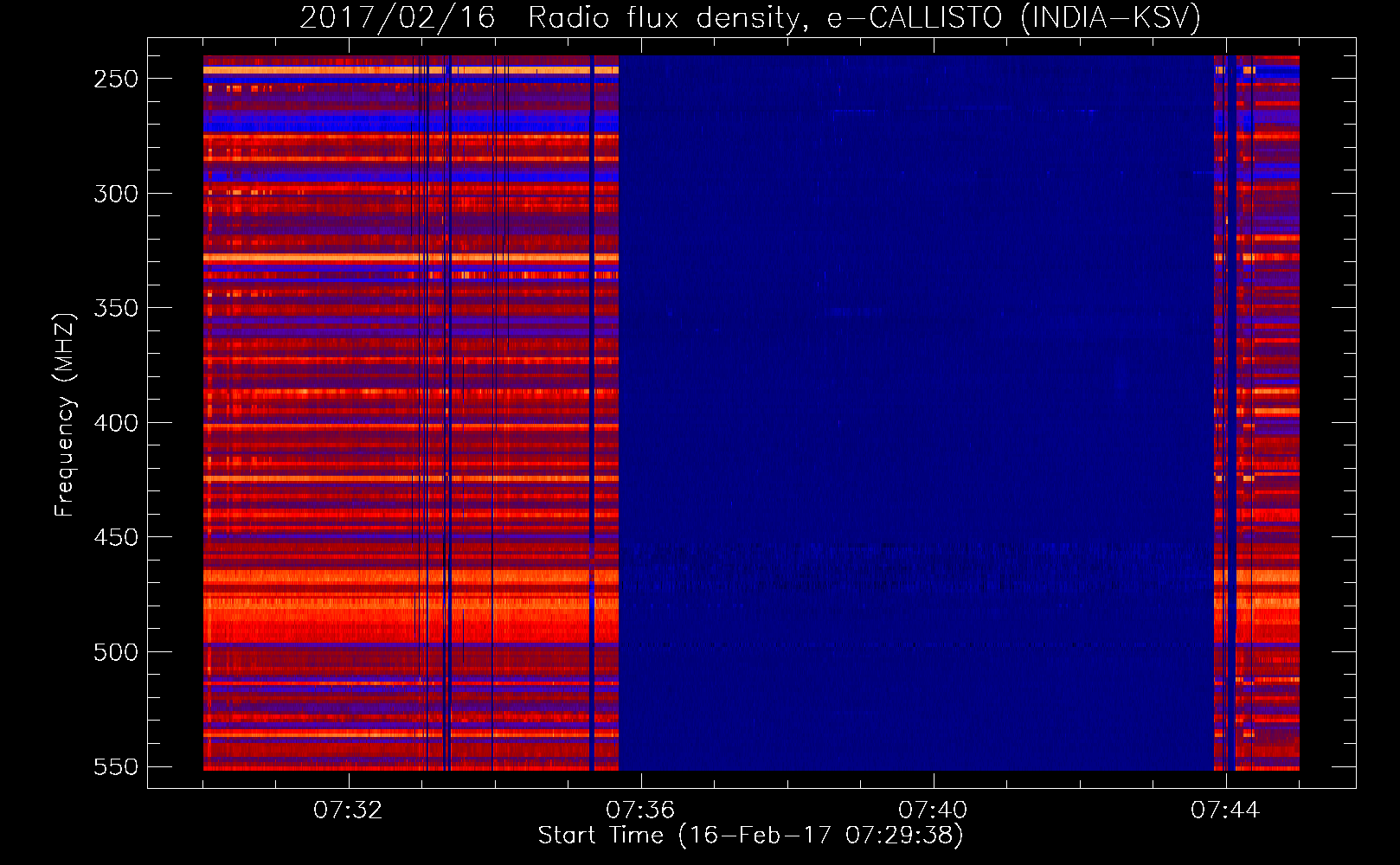Click the 07:44 time tick label

(x=1225, y=811)
